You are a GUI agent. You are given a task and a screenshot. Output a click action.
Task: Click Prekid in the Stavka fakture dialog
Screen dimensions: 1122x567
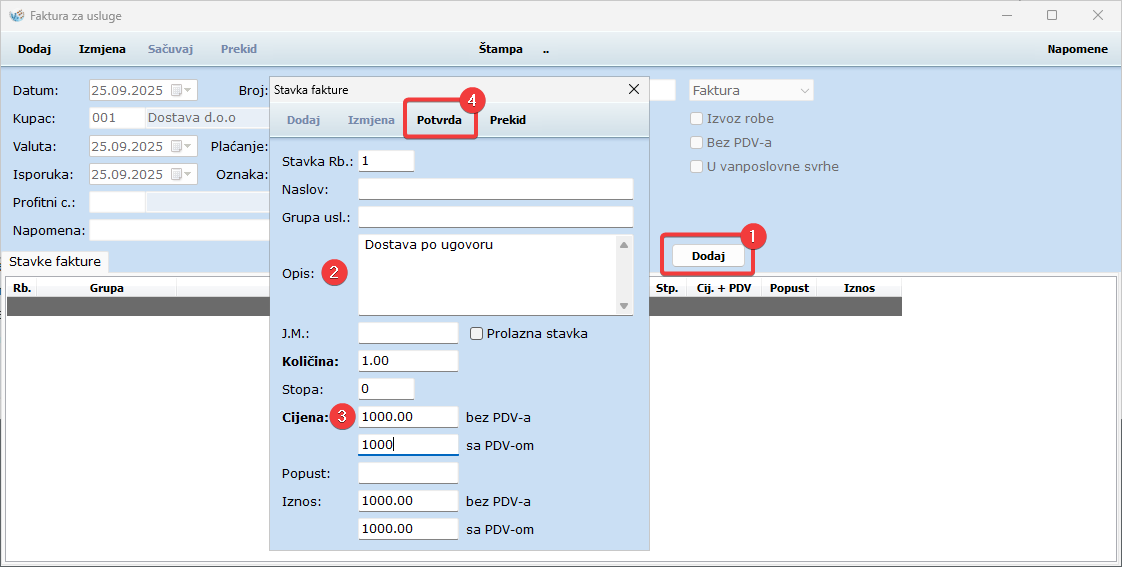(x=507, y=120)
